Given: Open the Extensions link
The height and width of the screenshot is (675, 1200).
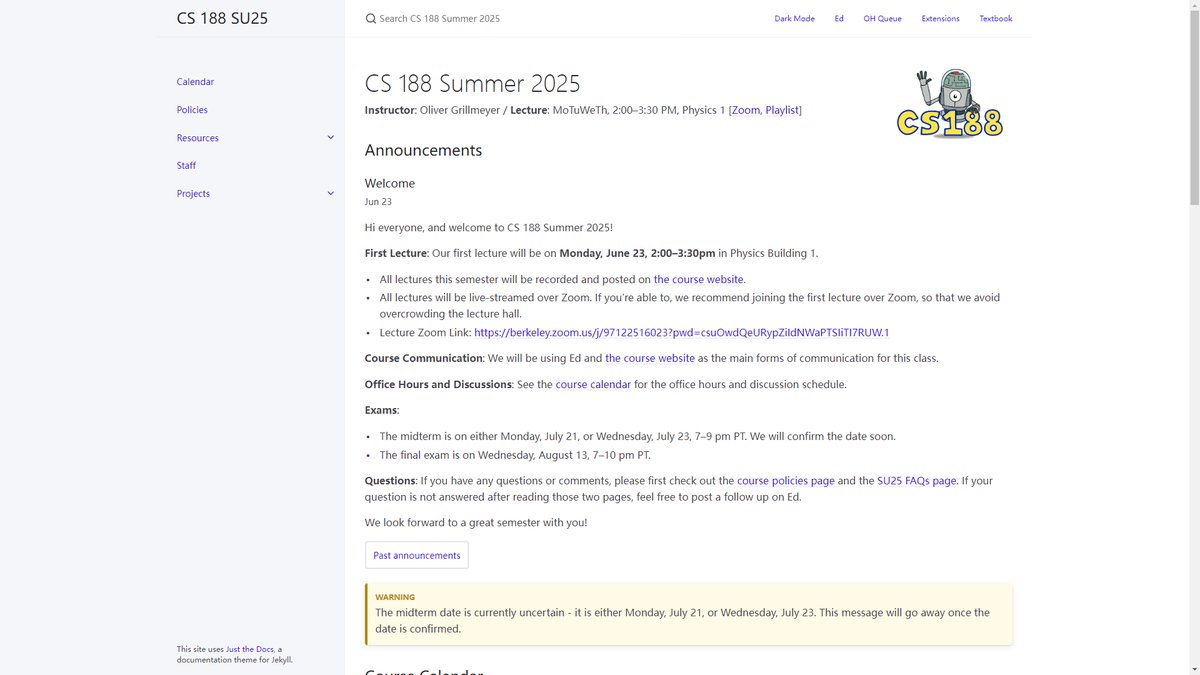Looking at the screenshot, I should (940, 19).
